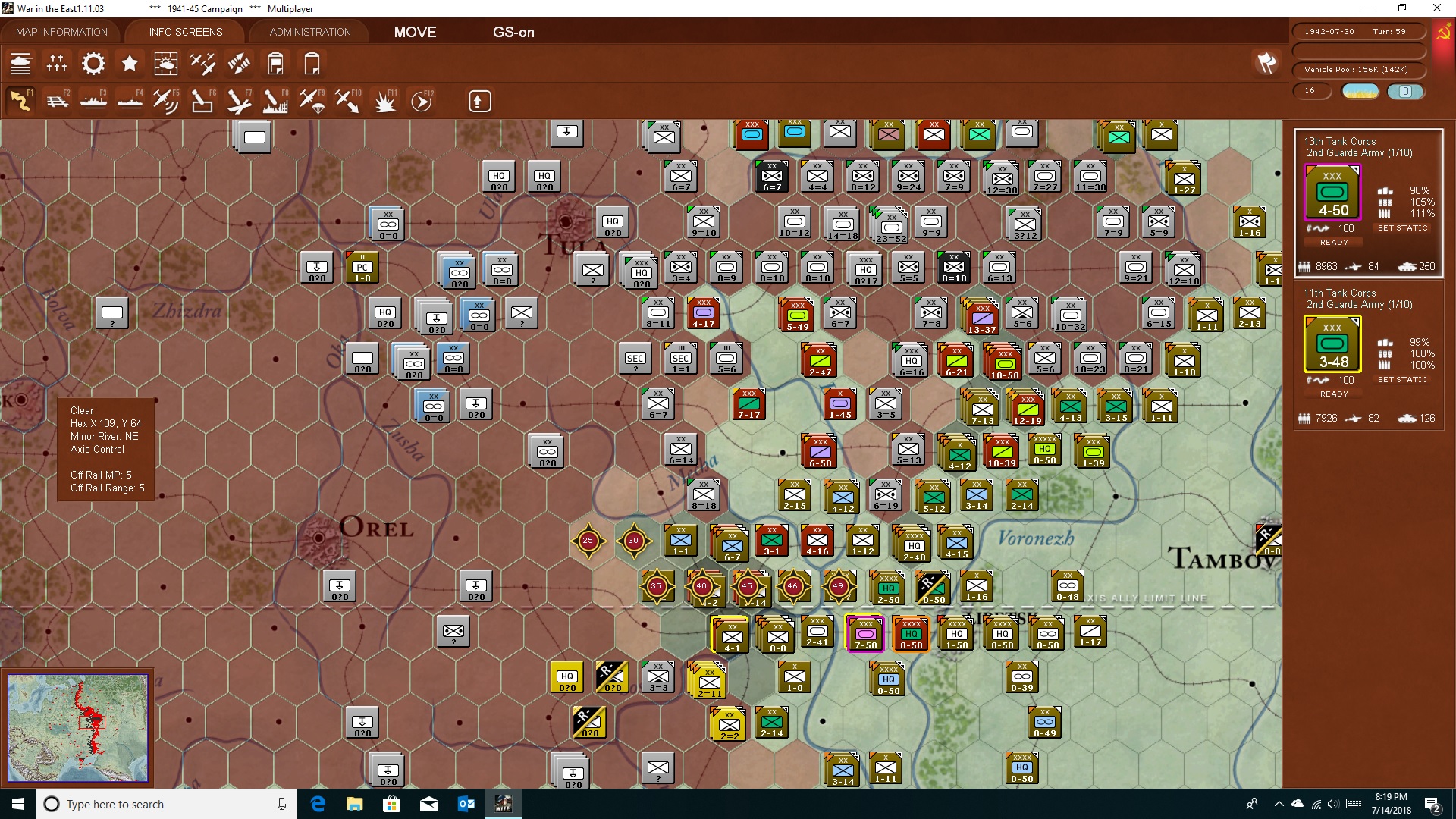Viewport: 1456px width, 819px height.
Task: Click the minimap overview
Action: [x=77, y=728]
